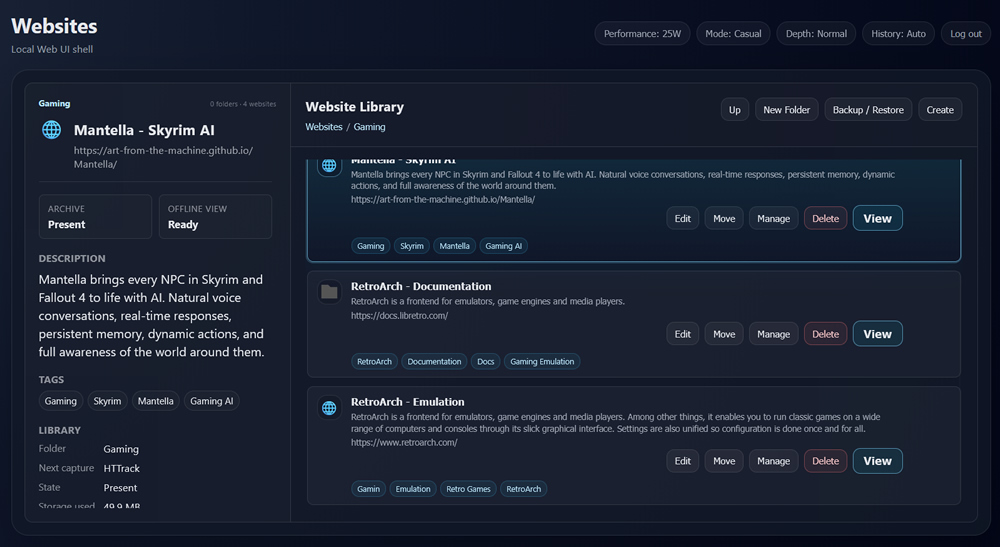
Task: Open the sidebar Mantella URL link
Action: pos(163,157)
